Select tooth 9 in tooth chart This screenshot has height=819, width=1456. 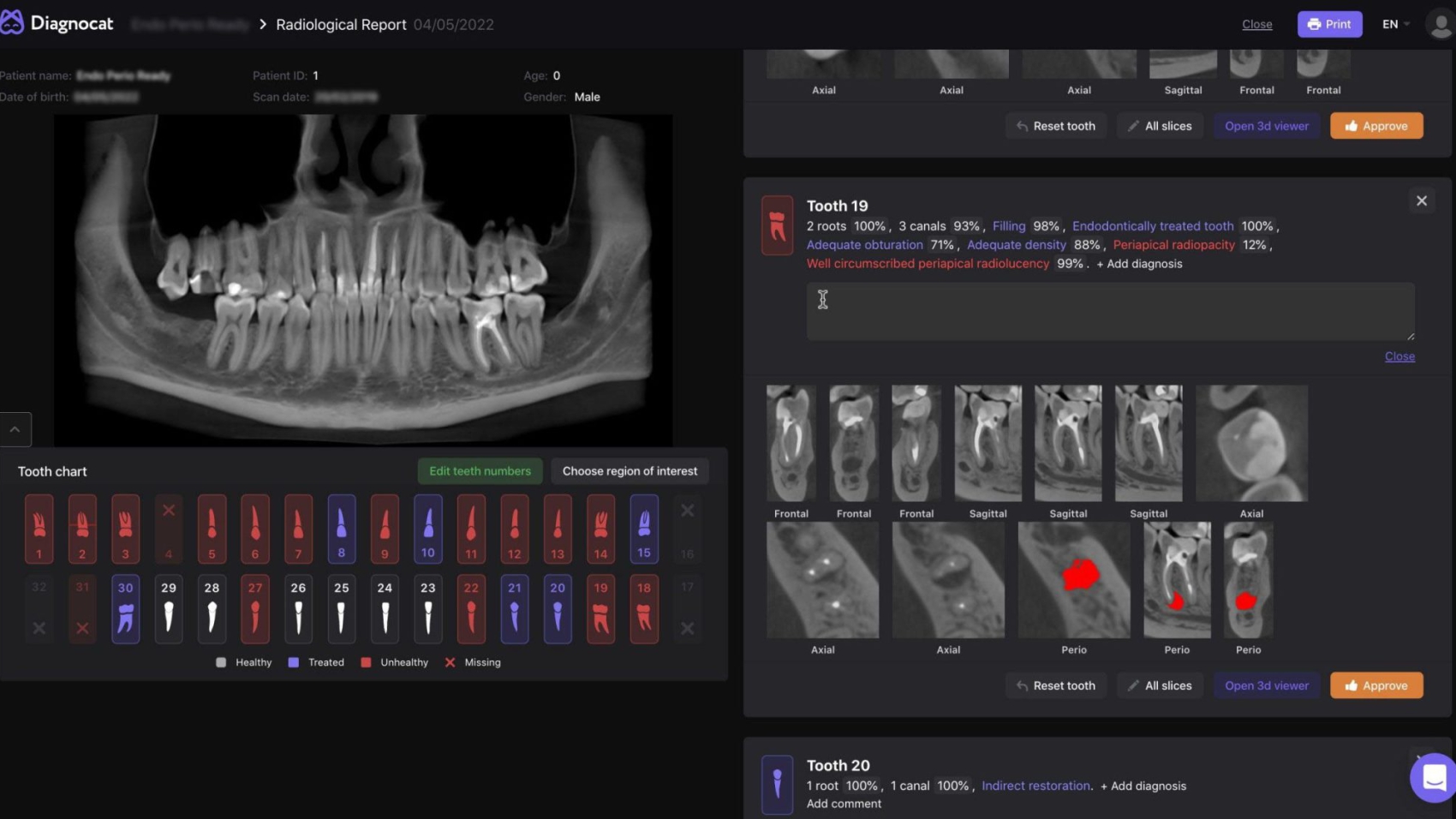tap(385, 529)
